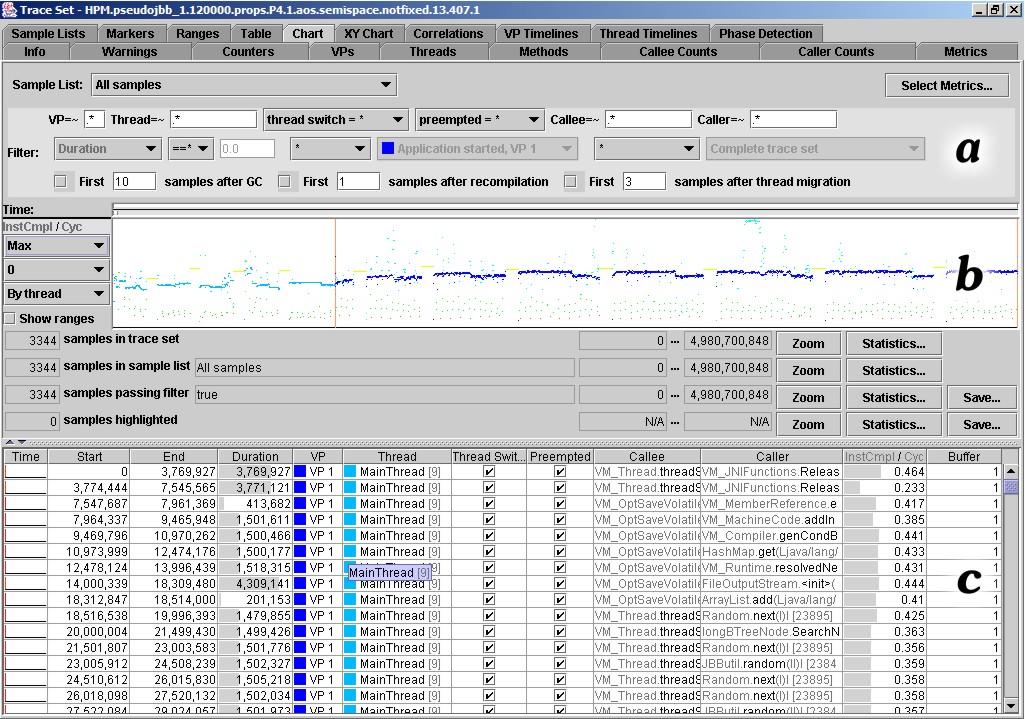Minimize the Trace Set window

coord(977,9)
